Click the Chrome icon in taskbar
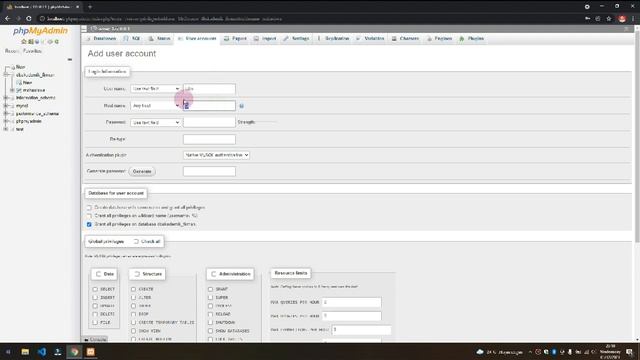640x360 pixels. tap(74, 352)
